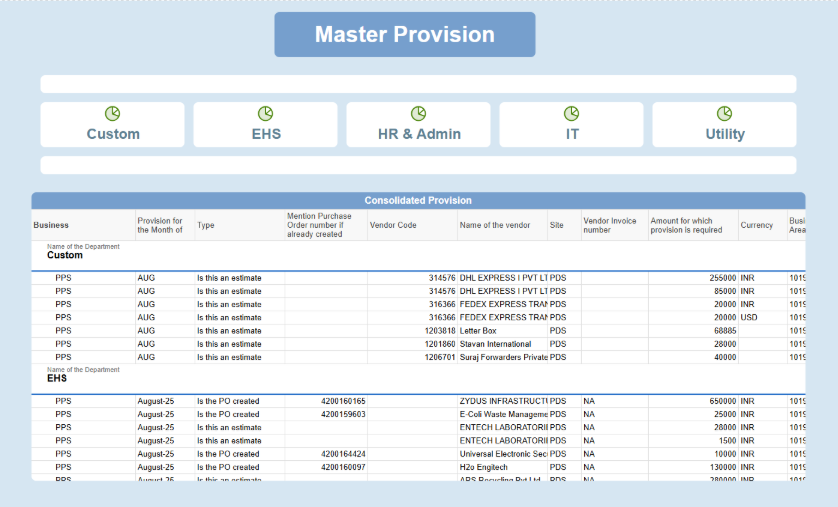The height and width of the screenshot is (507, 838).
Task: Click the pie chart icon above Custom
Action: 113,114
